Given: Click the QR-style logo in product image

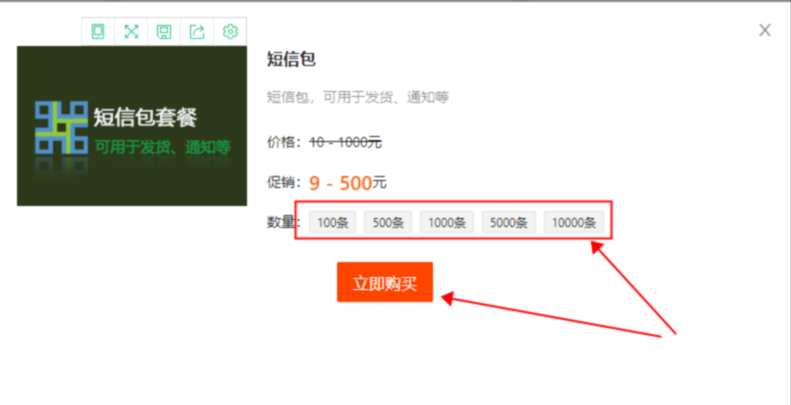Looking at the screenshot, I should coord(60,127).
